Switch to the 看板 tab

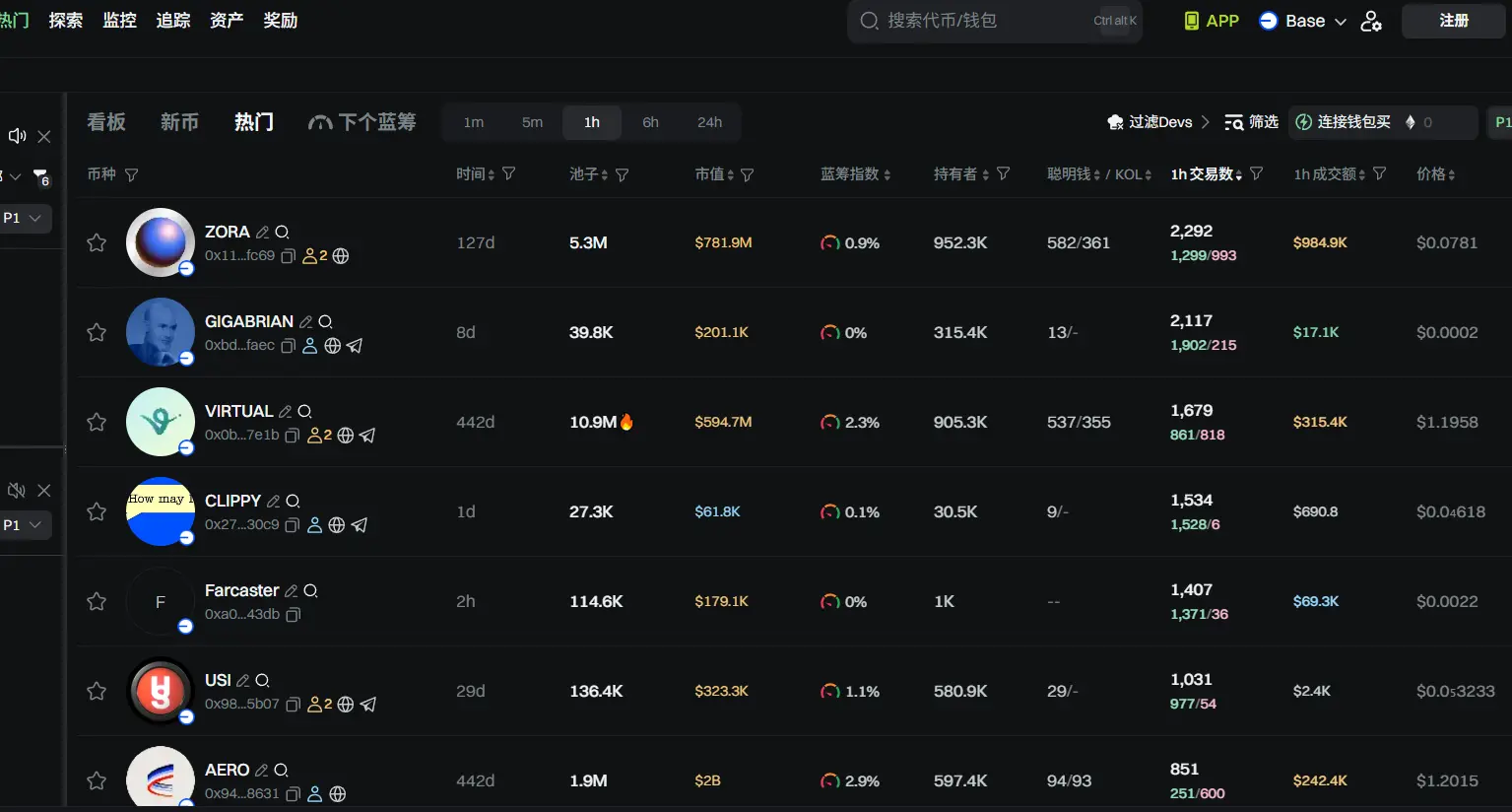coord(106,122)
